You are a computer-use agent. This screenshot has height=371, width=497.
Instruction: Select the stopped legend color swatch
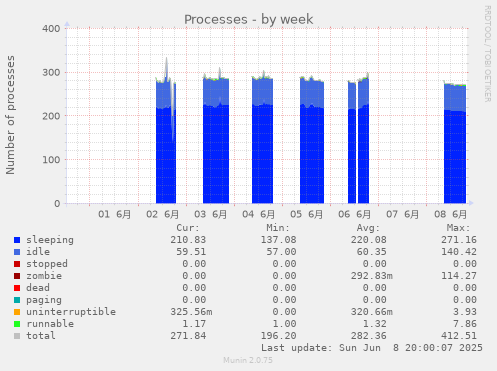pyautogui.click(x=17, y=264)
